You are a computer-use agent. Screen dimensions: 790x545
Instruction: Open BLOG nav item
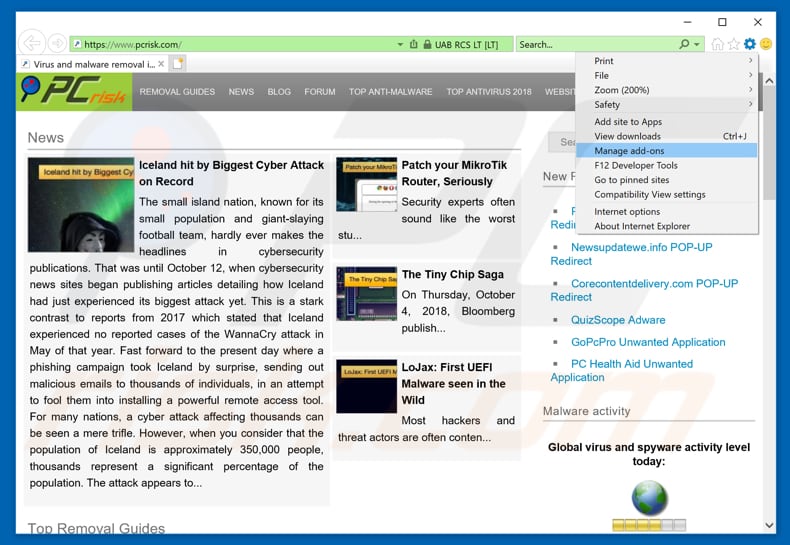[279, 92]
